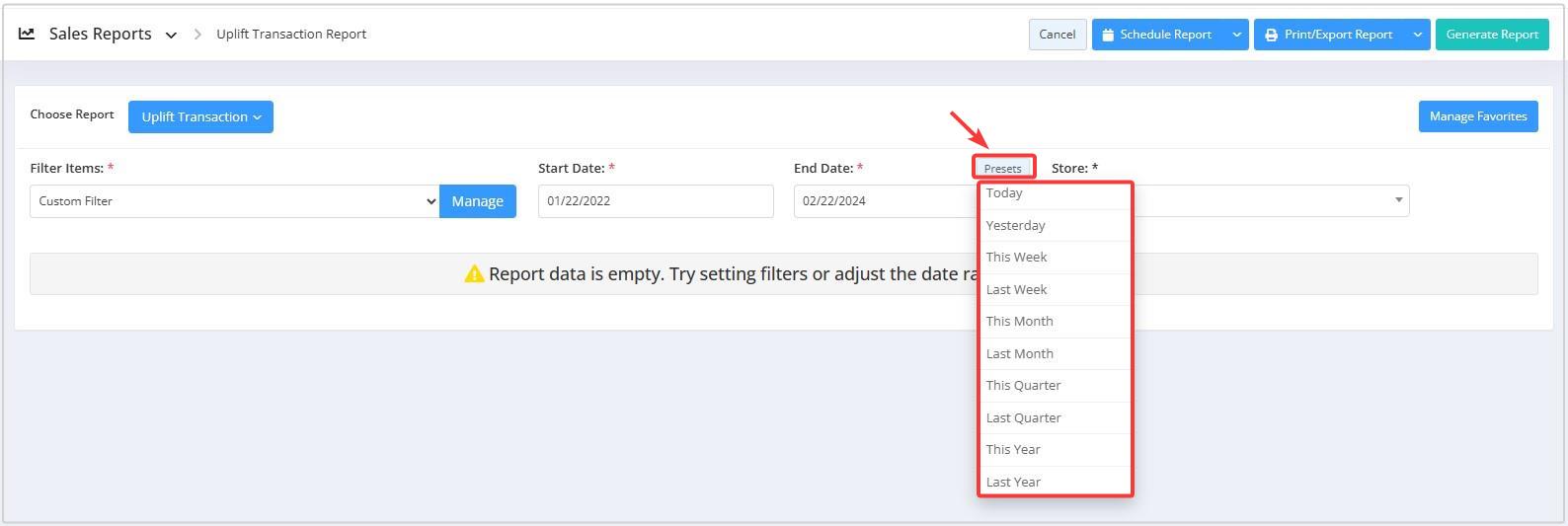
Task: Expand the Custom Filter select box
Action: point(234,201)
